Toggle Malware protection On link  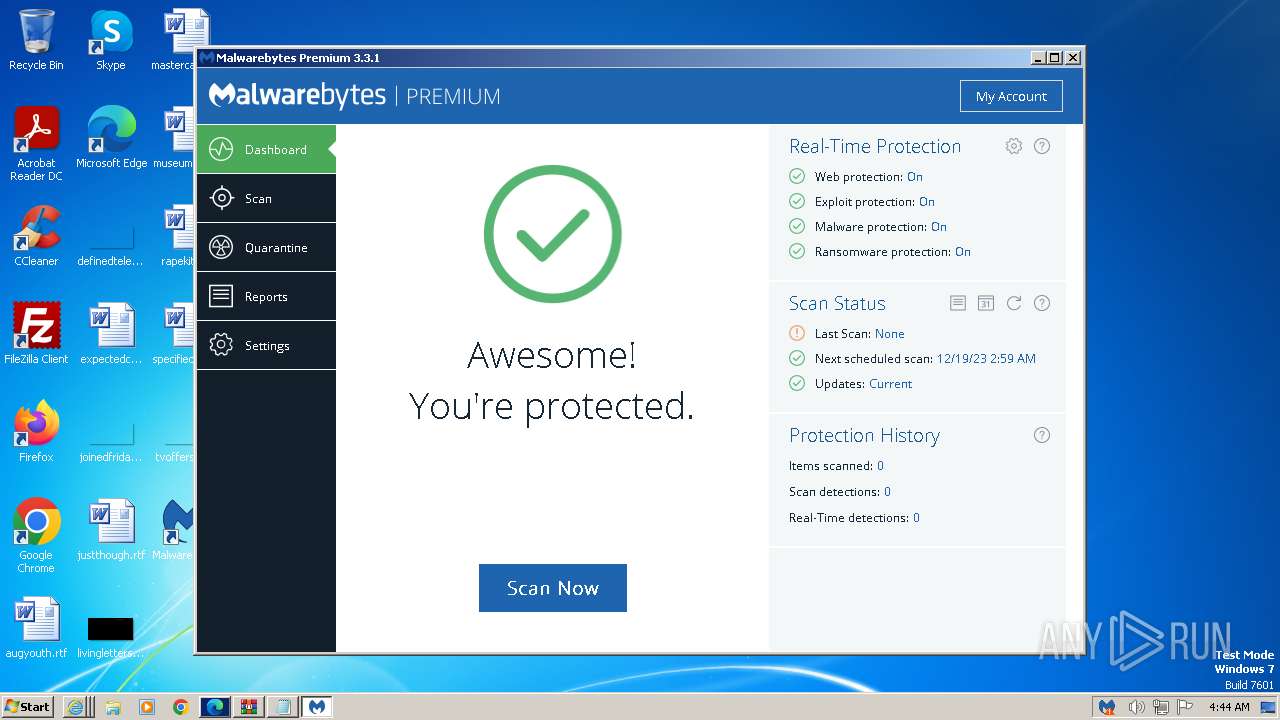(x=939, y=227)
